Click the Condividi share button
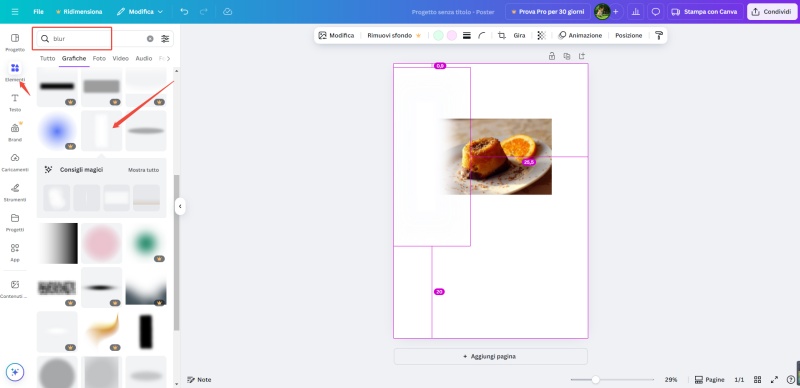Image resolution: width=800 pixels, height=388 pixels. (x=772, y=11)
